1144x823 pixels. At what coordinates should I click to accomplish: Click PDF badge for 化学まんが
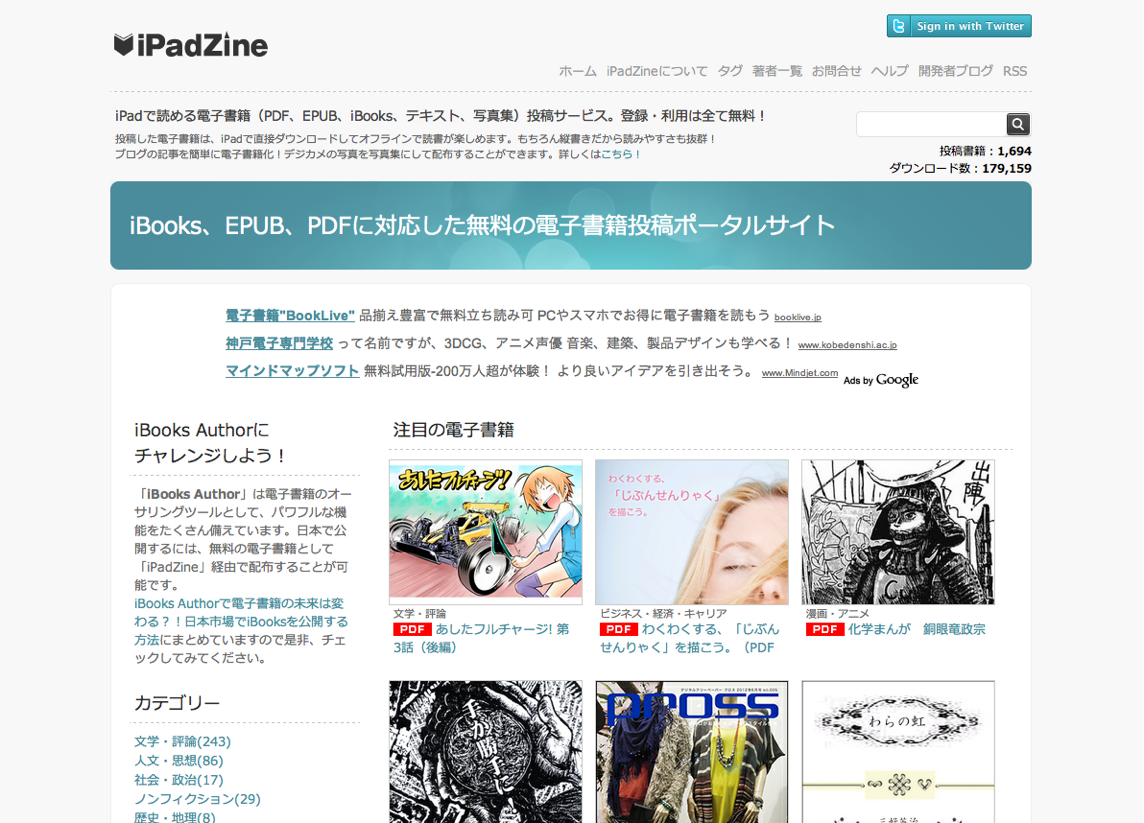click(825, 629)
